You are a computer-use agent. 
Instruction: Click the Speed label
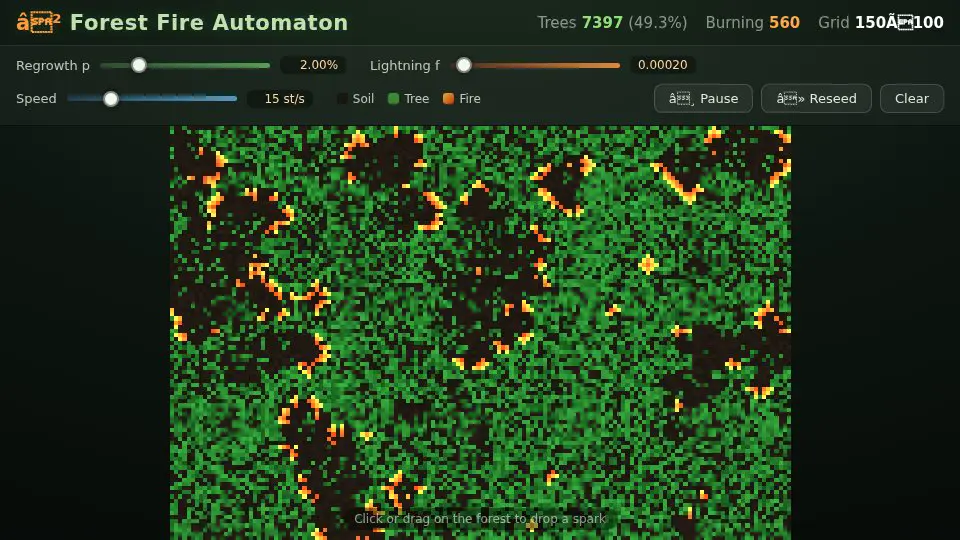(x=36, y=99)
